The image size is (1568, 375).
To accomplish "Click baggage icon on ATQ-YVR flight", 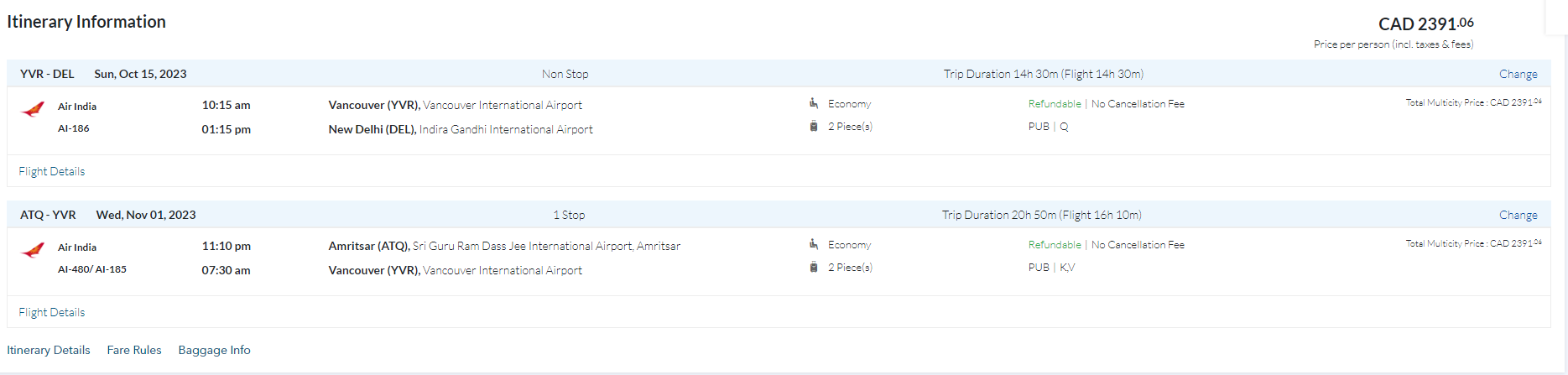I will (813, 268).
